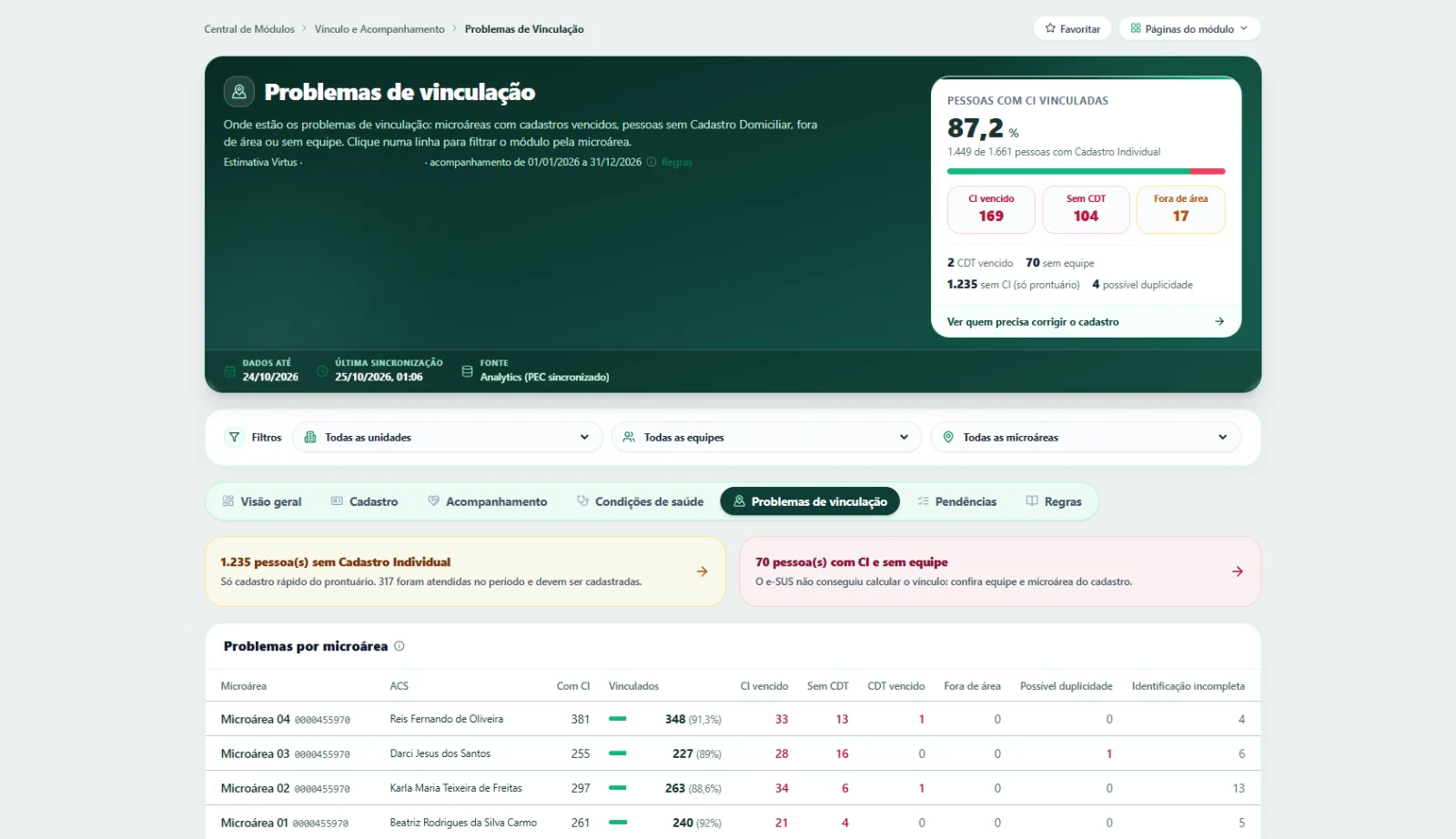Click the CI vencido column header

[764, 686]
